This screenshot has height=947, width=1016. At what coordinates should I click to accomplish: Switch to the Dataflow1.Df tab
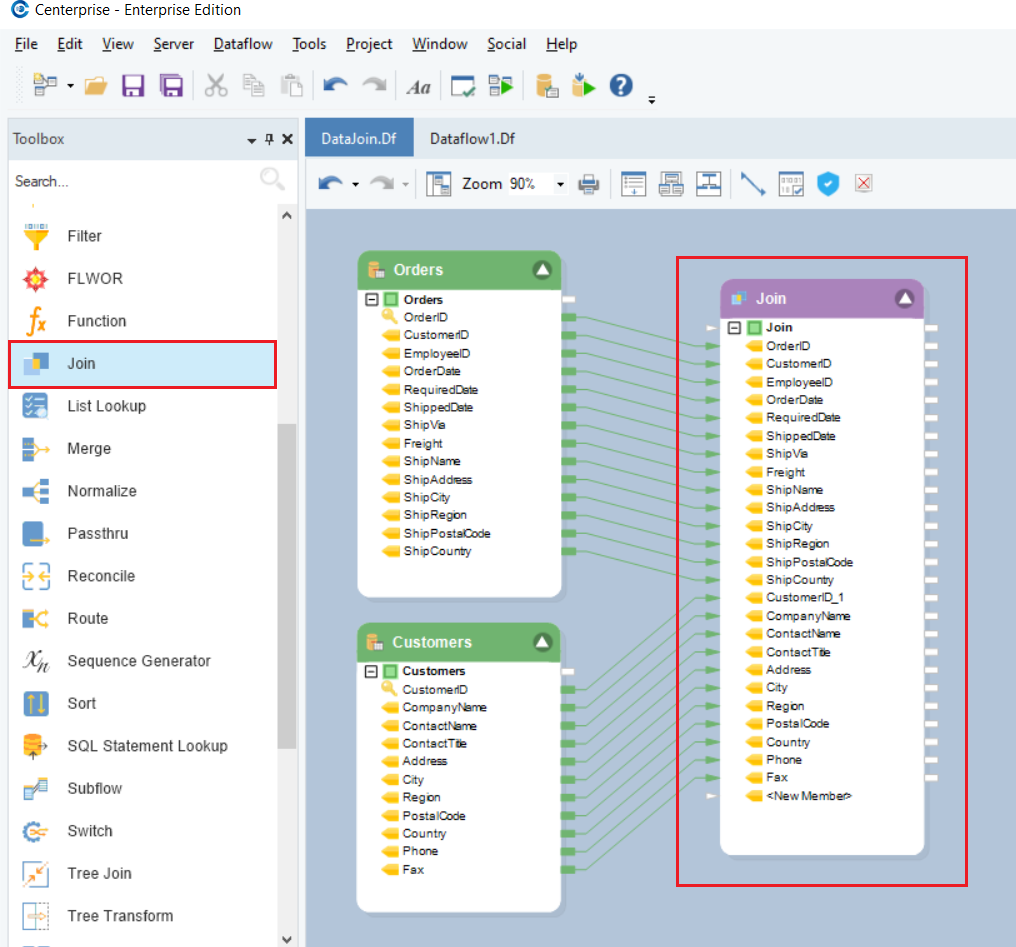pos(472,139)
